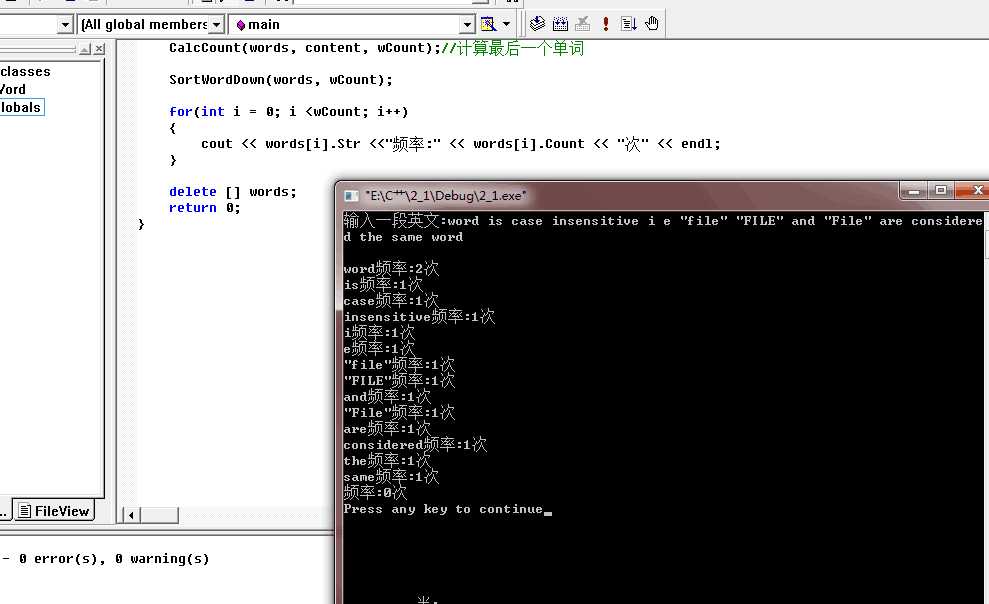Run program with red exclamation icon
Screen dimensions: 989x604
pos(606,24)
